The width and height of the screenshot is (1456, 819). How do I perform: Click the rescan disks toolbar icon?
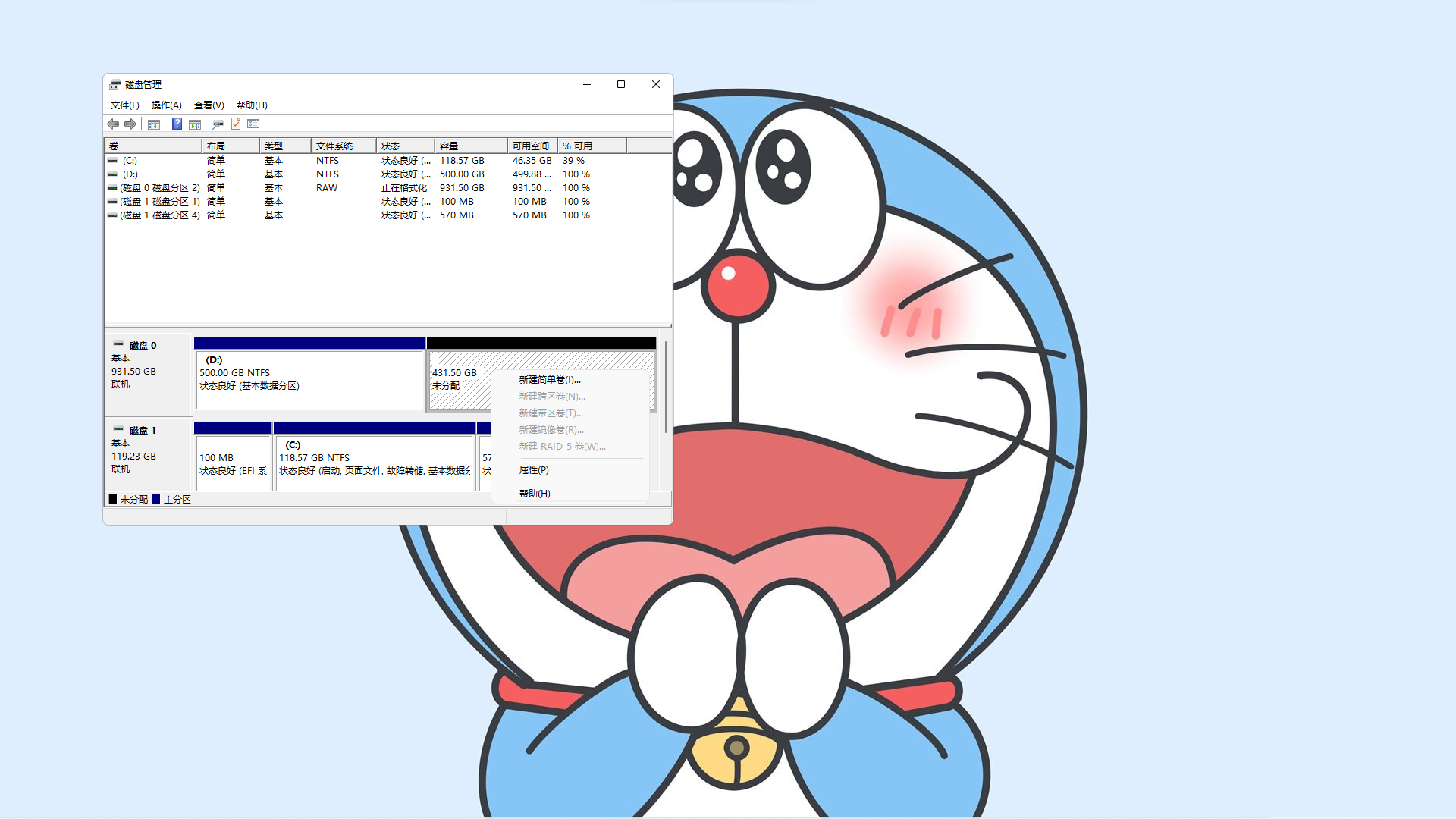(218, 124)
